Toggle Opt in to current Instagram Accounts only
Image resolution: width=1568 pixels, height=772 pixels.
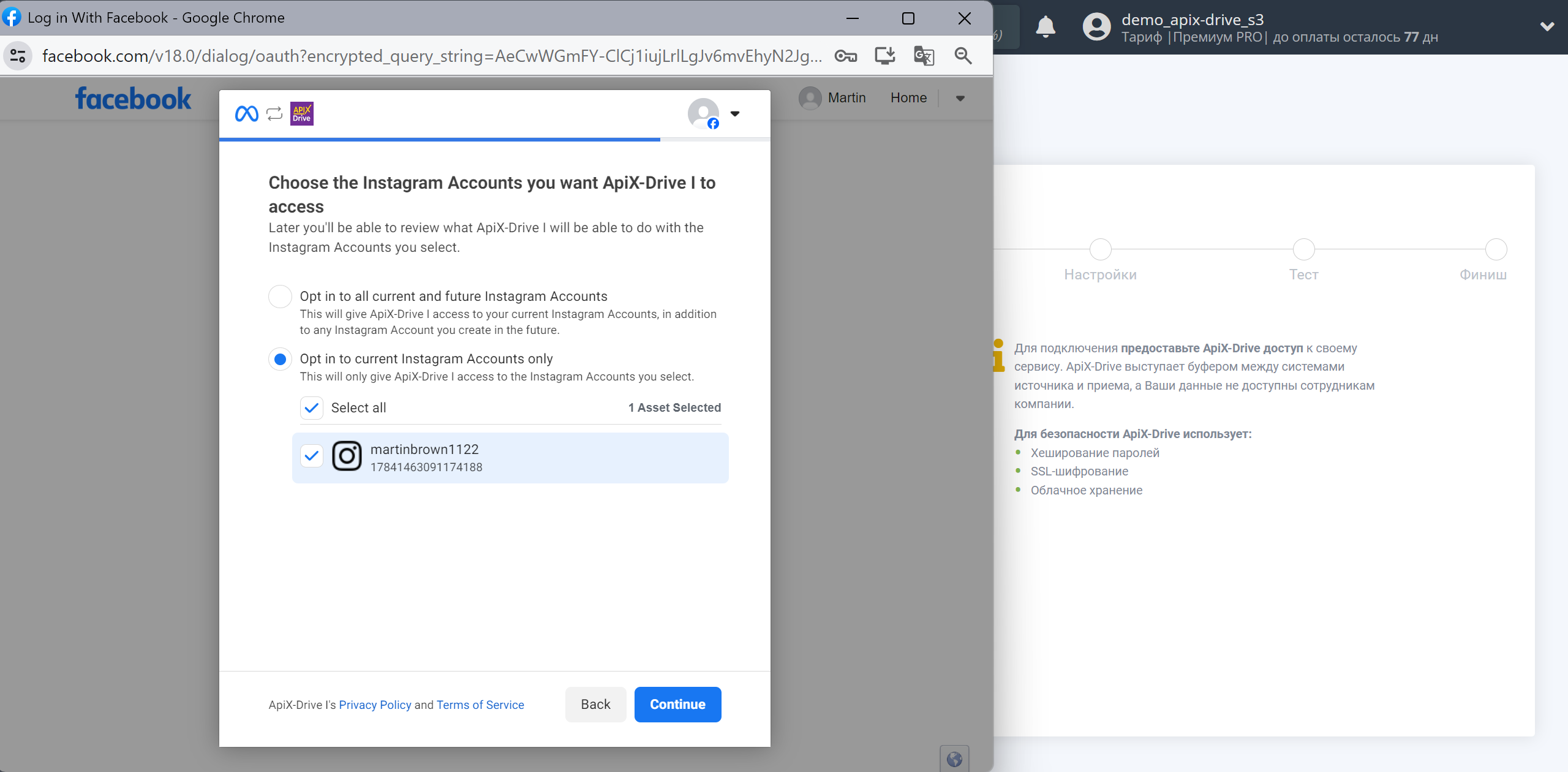pos(280,358)
